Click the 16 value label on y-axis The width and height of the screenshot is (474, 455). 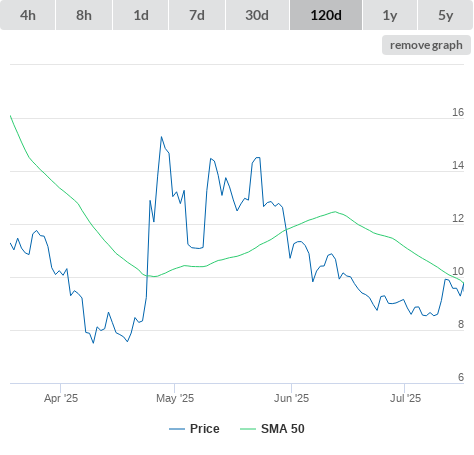[x=458, y=112]
